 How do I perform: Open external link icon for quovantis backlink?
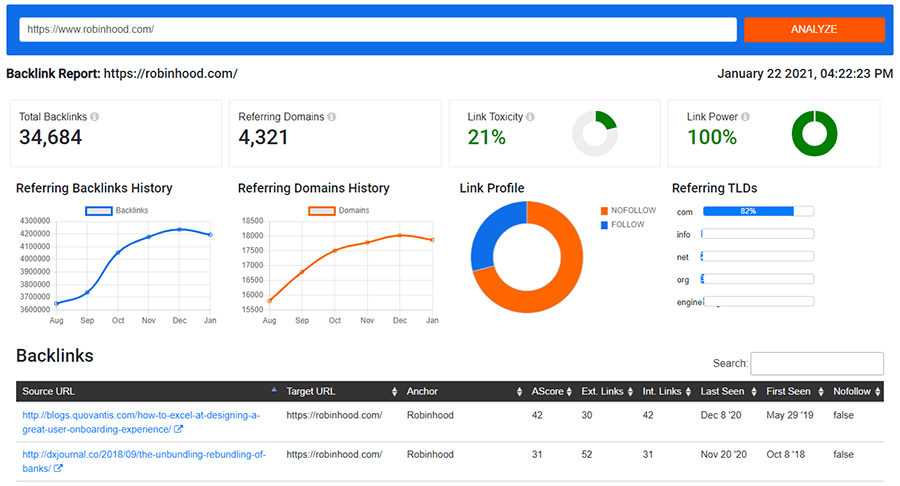click(x=179, y=429)
